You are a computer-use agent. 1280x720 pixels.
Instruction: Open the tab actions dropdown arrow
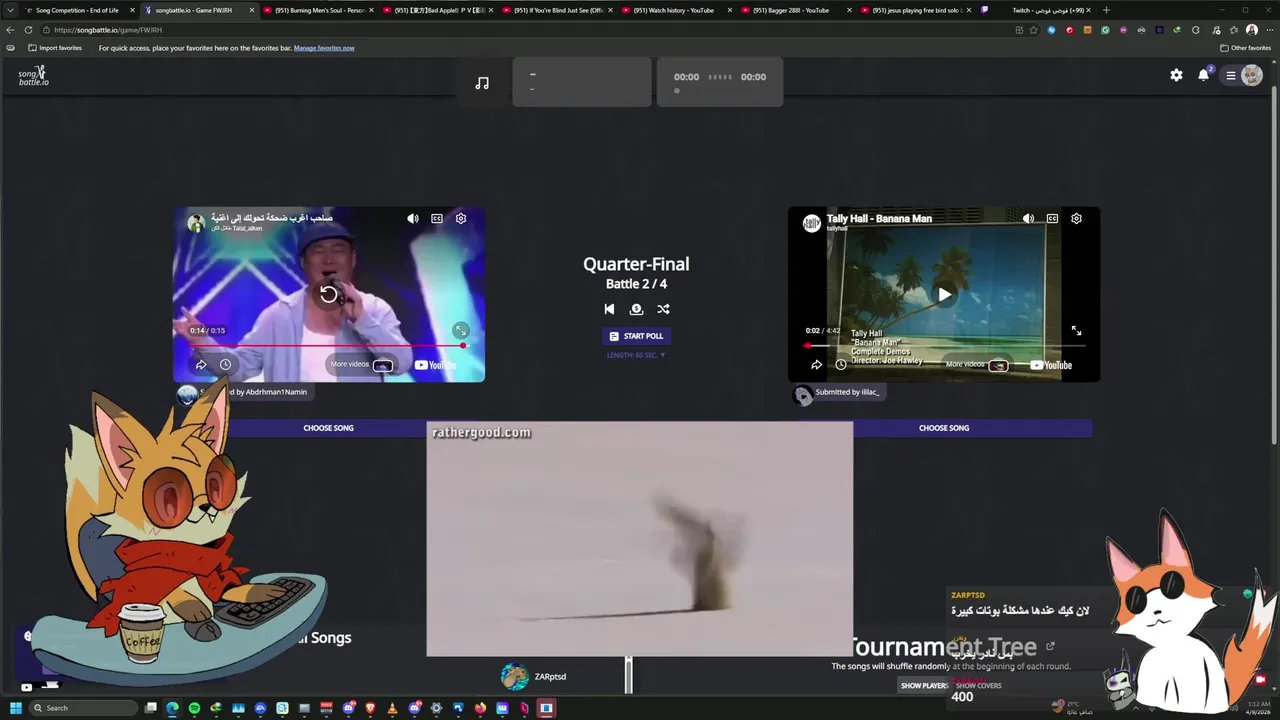coord(11,10)
